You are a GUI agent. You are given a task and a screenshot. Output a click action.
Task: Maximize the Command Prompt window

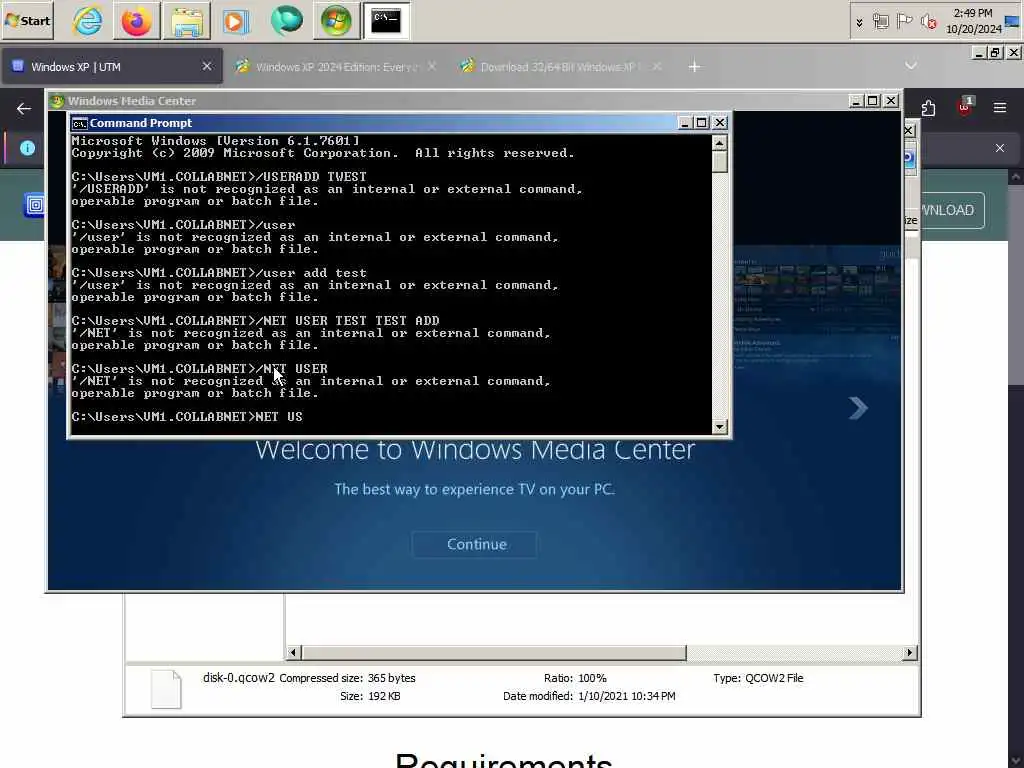click(x=702, y=123)
